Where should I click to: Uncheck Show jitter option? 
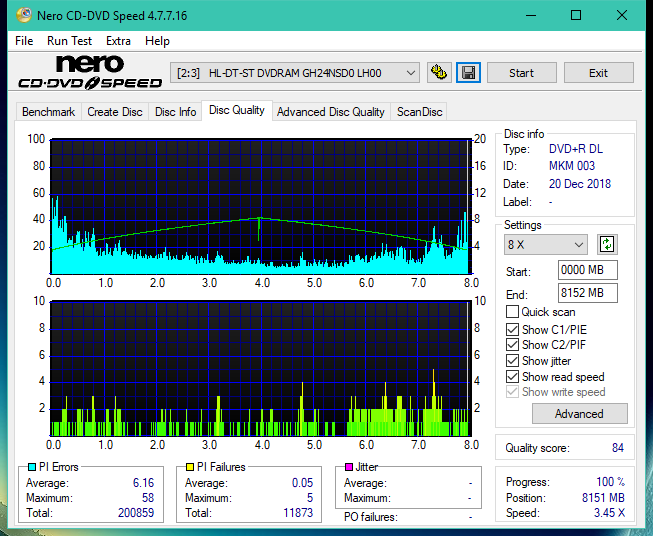point(512,361)
